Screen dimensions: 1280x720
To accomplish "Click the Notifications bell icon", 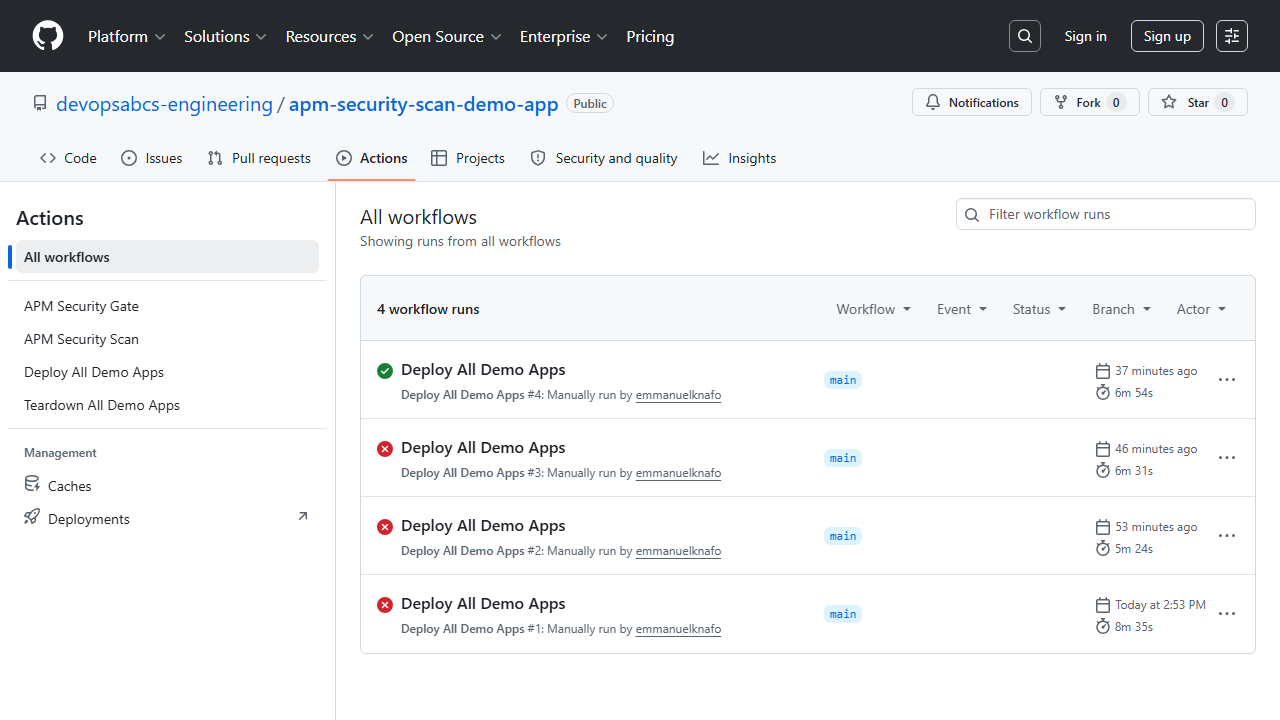I will pyautogui.click(x=932, y=101).
